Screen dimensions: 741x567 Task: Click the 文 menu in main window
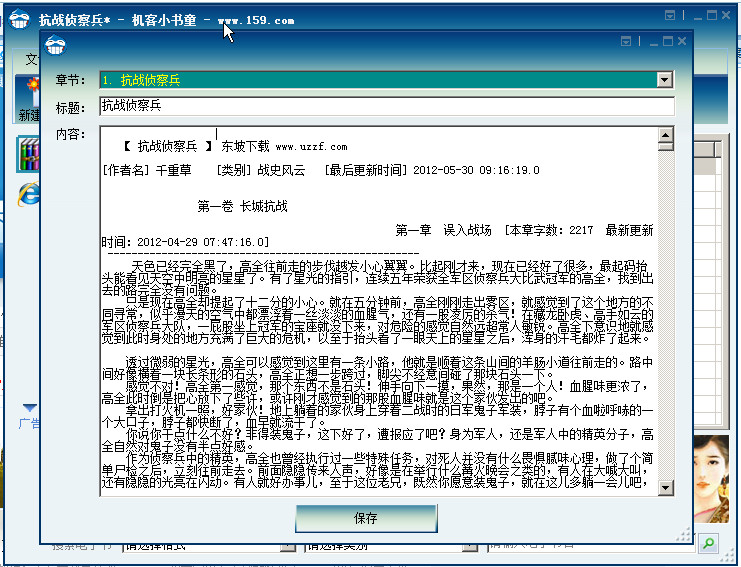(31, 60)
